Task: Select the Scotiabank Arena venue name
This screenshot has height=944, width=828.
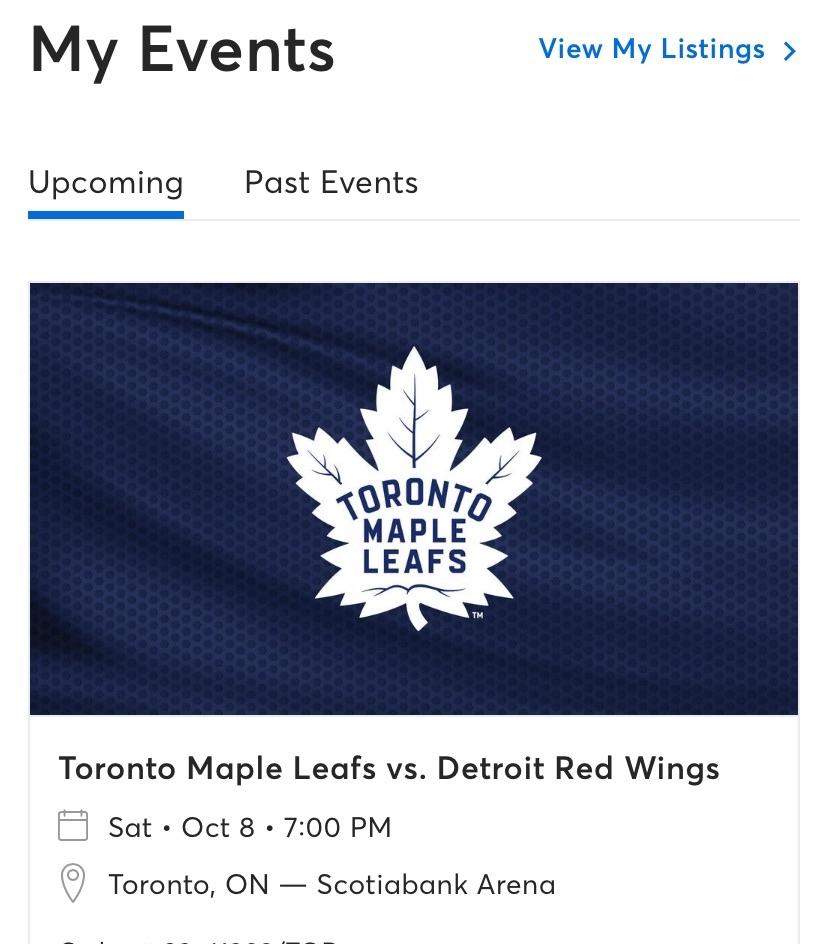Action: point(436,885)
